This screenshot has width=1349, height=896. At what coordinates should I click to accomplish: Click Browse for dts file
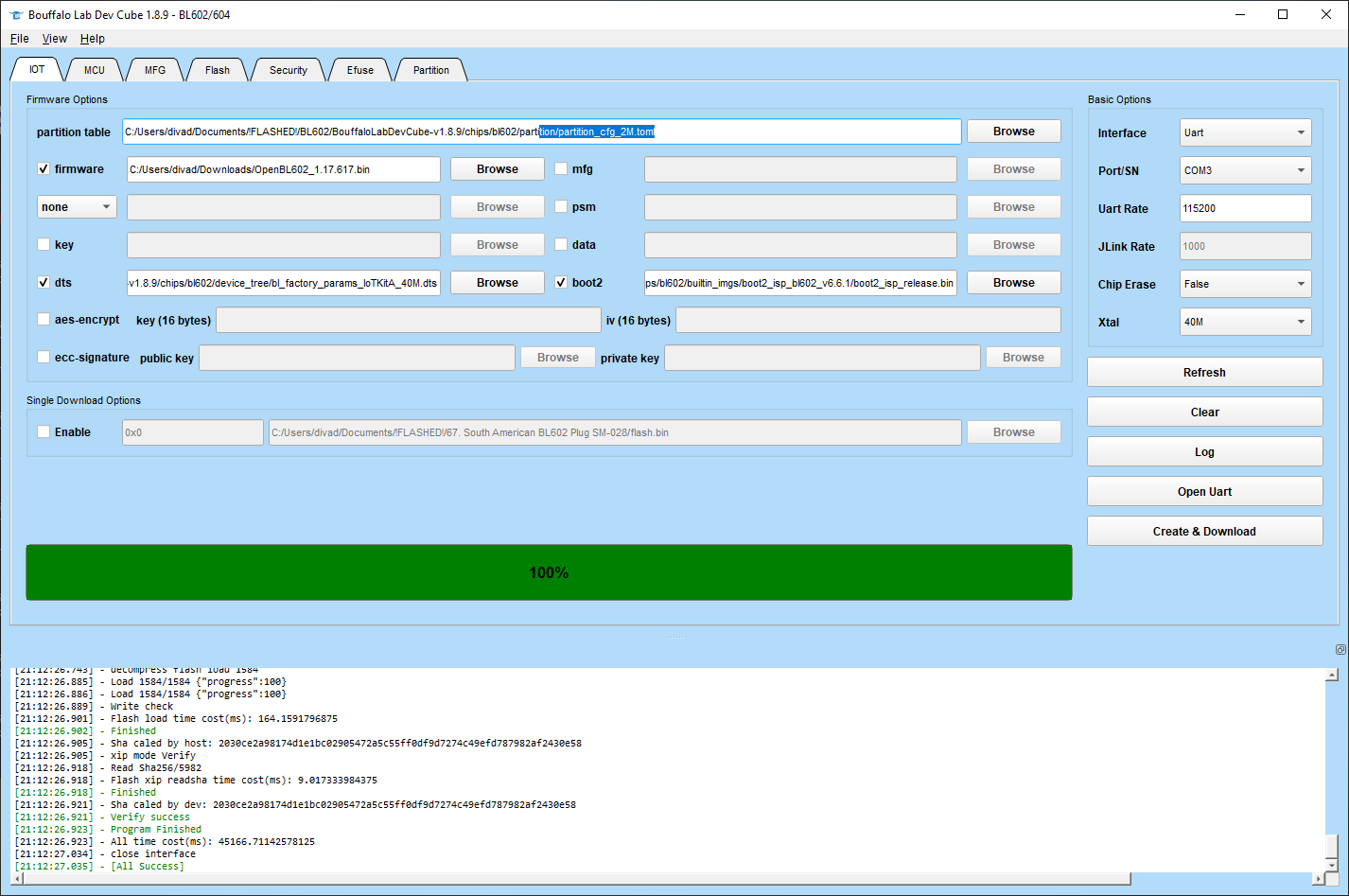(498, 283)
